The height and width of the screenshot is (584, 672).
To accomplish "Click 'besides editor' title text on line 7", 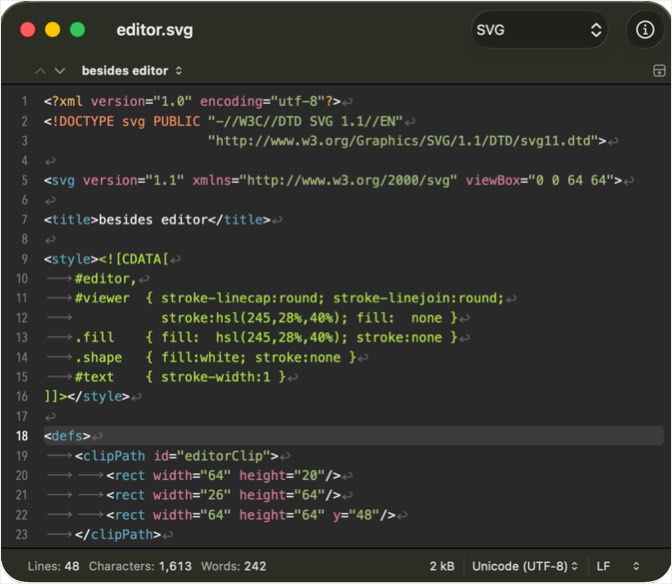I will (153, 220).
